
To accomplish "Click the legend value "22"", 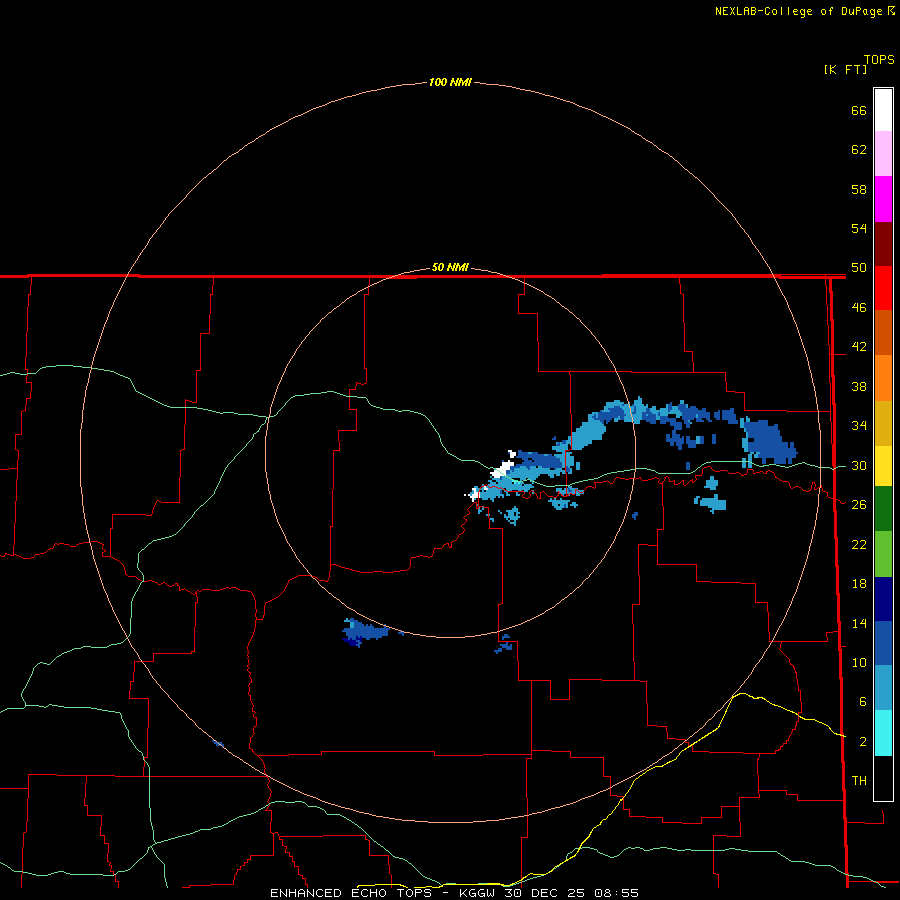I will (859, 544).
